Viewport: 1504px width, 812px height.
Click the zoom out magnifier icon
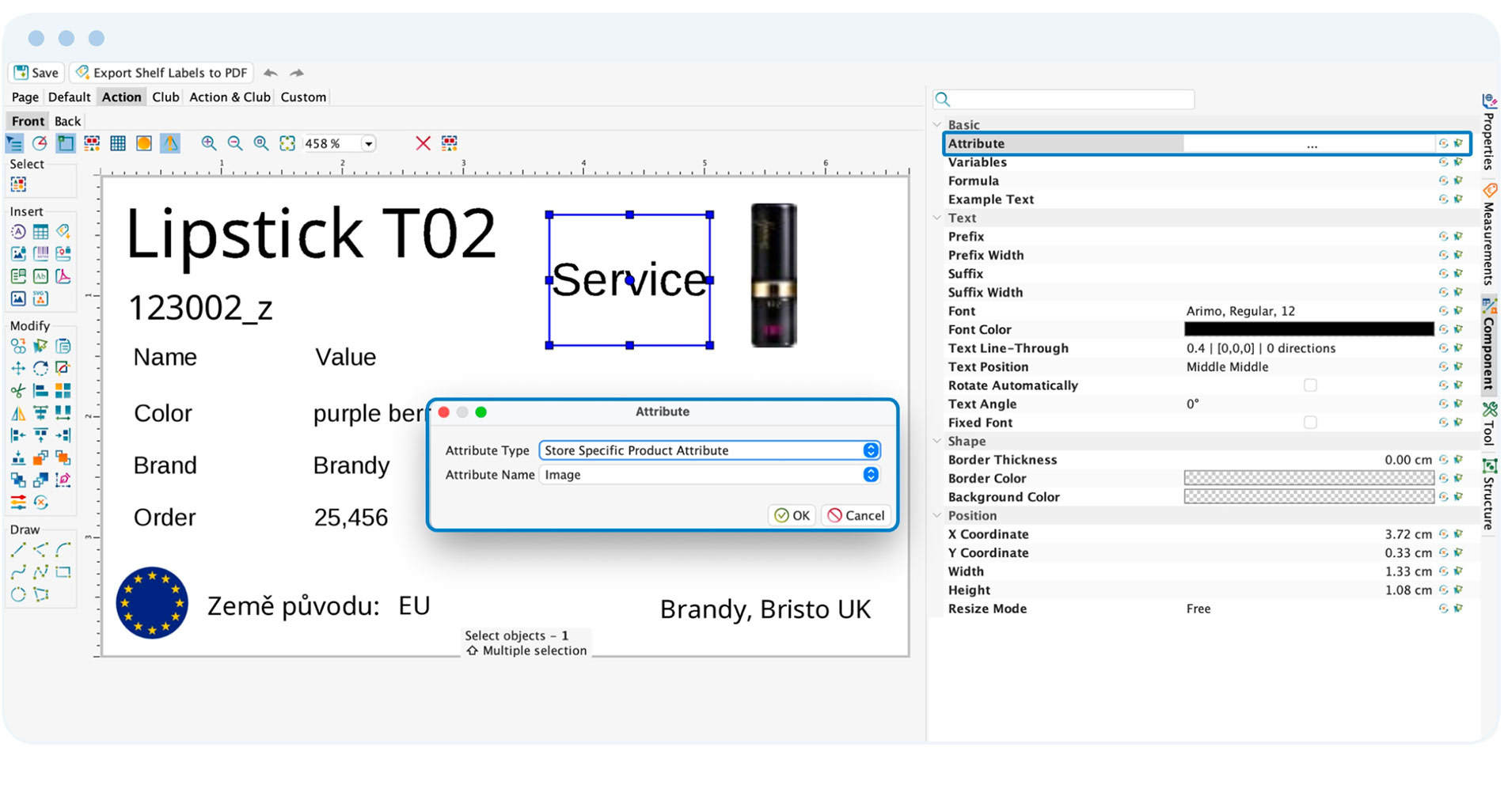[x=235, y=143]
